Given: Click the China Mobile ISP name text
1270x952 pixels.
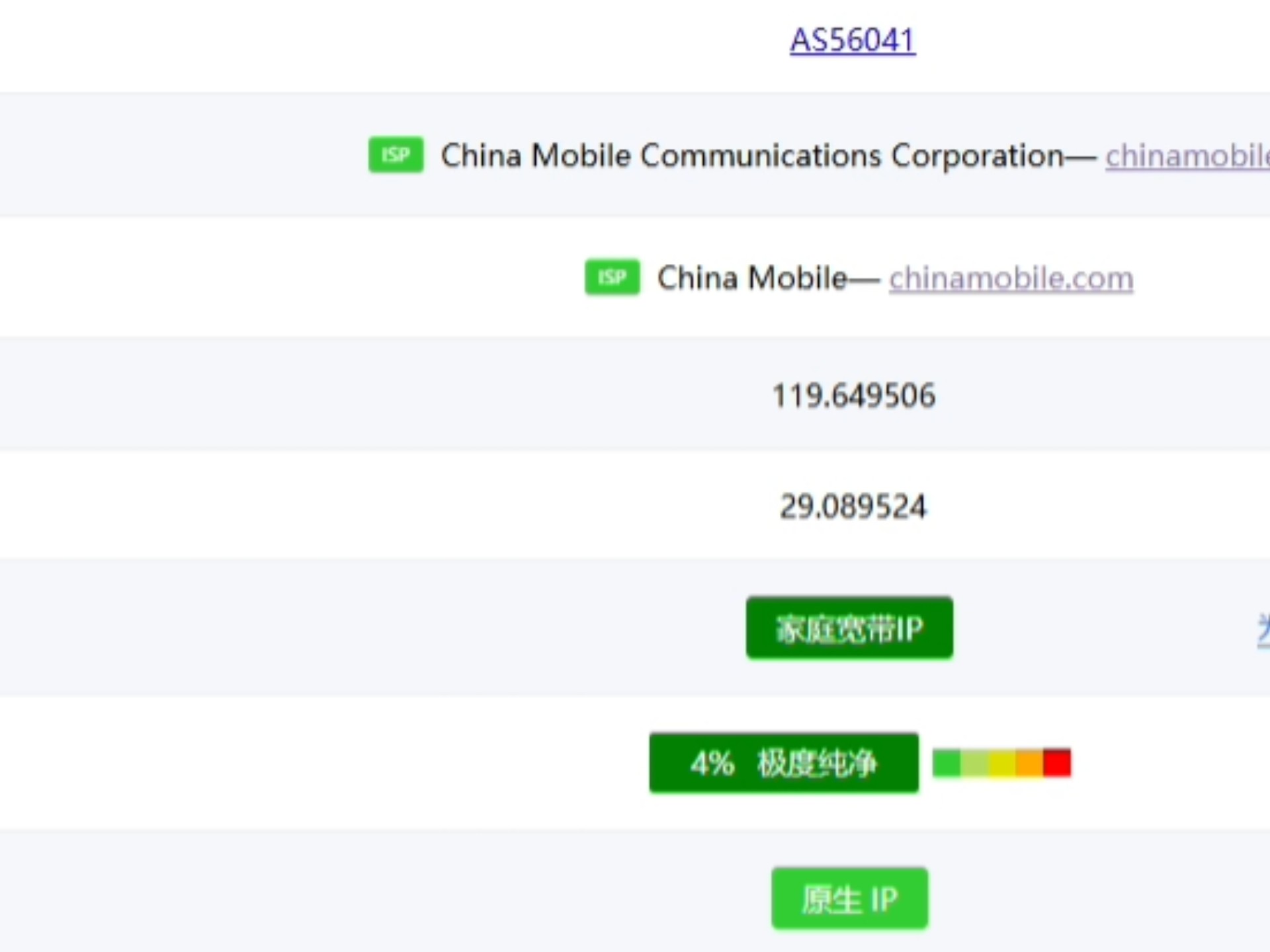Looking at the screenshot, I should pos(751,278).
